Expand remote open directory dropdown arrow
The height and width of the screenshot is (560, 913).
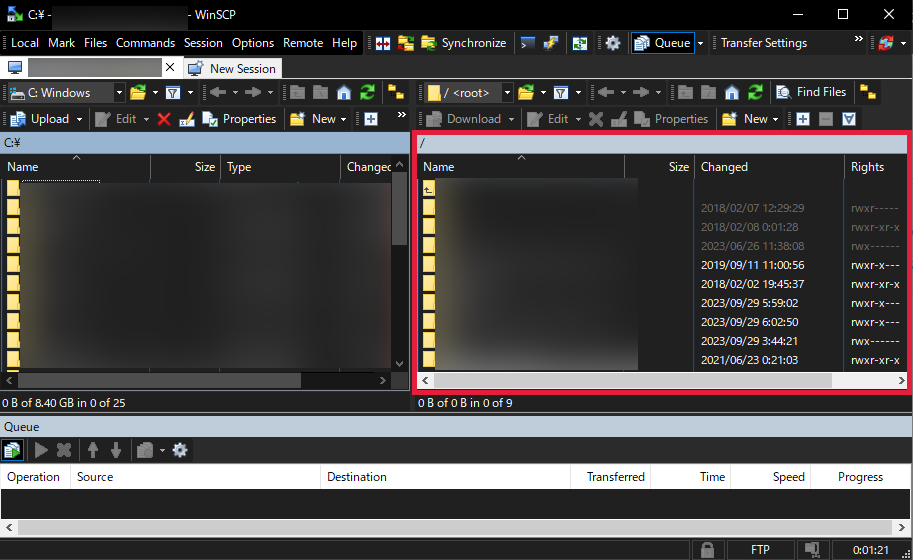tap(543, 93)
